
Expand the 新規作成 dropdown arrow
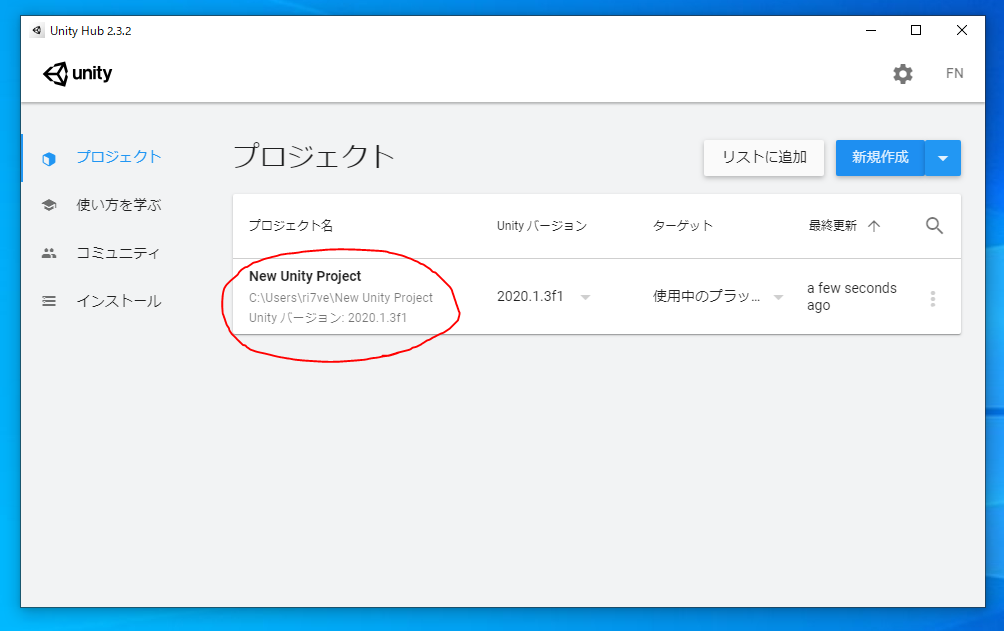(943, 158)
